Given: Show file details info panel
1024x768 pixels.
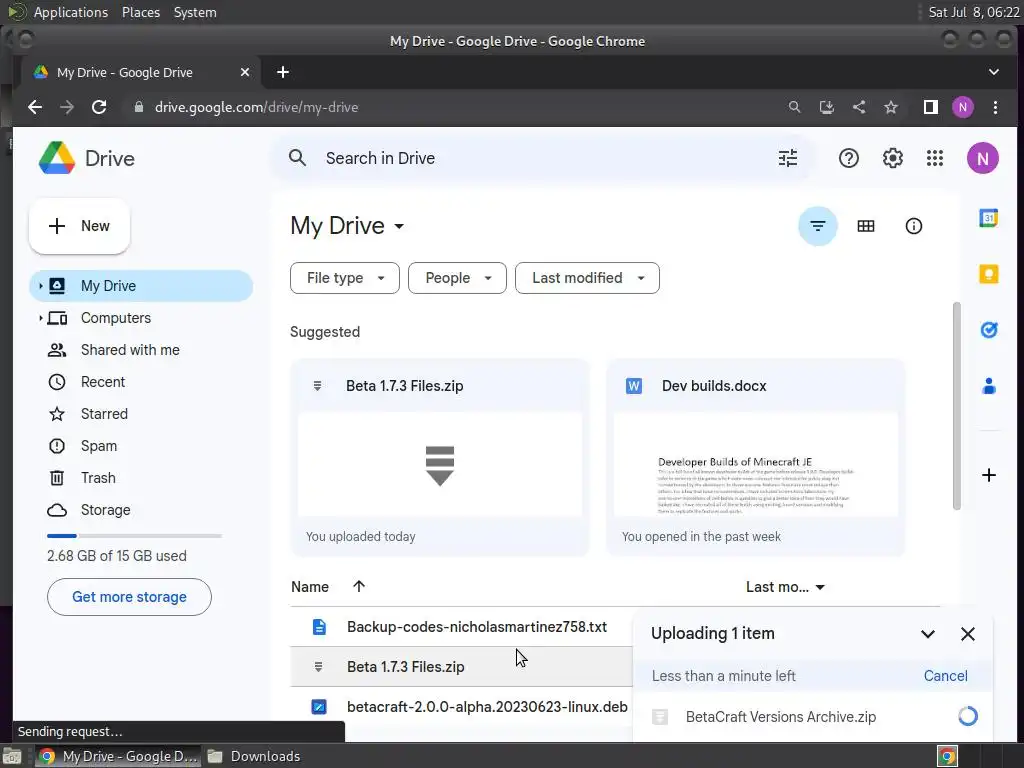Looking at the screenshot, I should (913, 226).
